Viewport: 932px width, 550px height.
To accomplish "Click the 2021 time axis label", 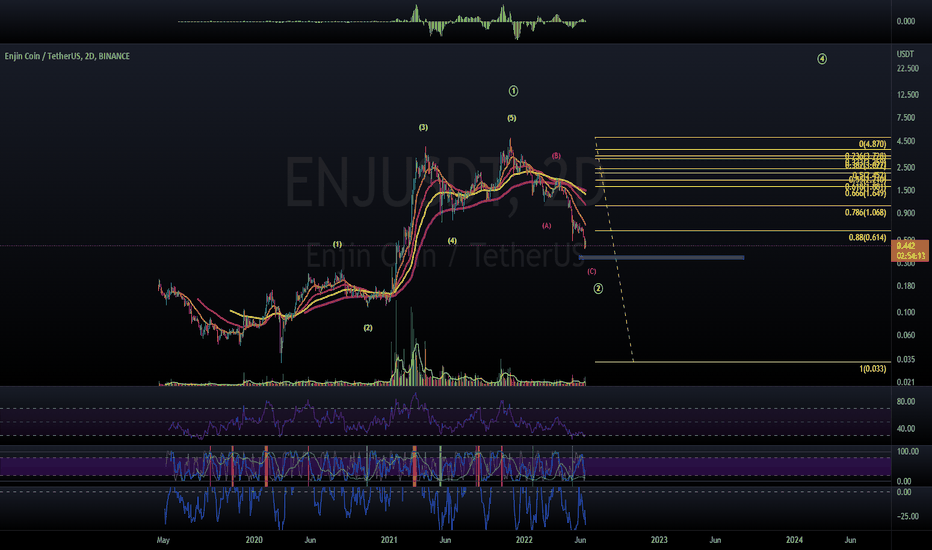I will [x=389, y=540].
